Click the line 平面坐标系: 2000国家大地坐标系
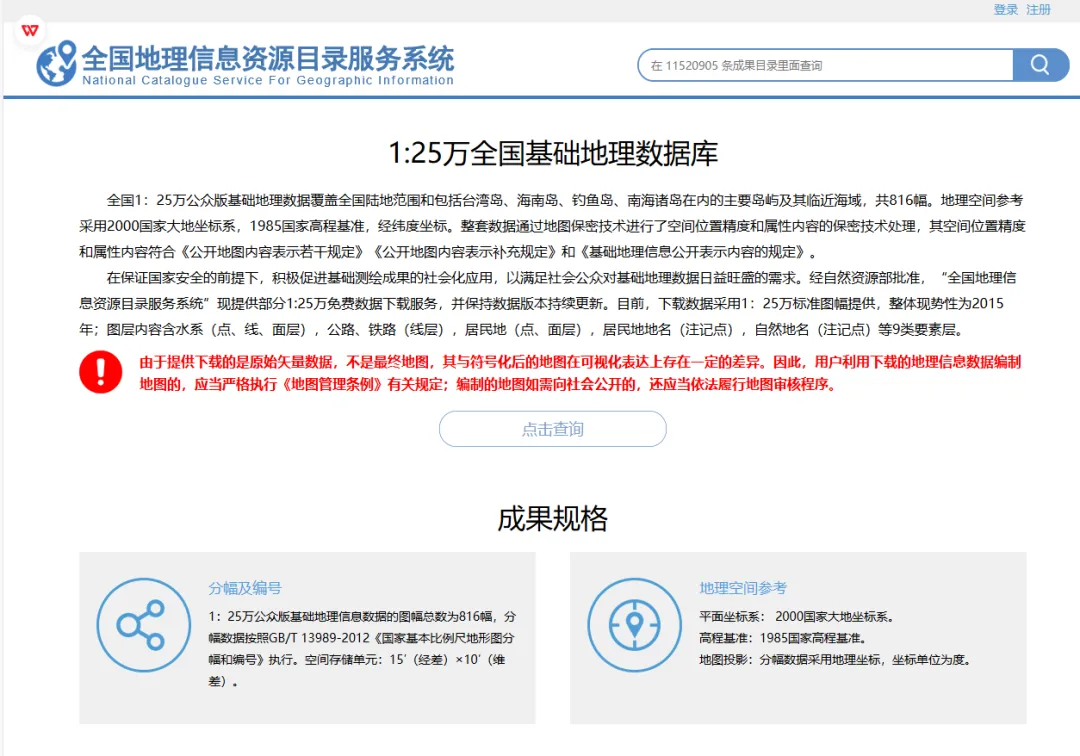The height and width of the screenshot is (756, 1080). (x=796, y=616)
